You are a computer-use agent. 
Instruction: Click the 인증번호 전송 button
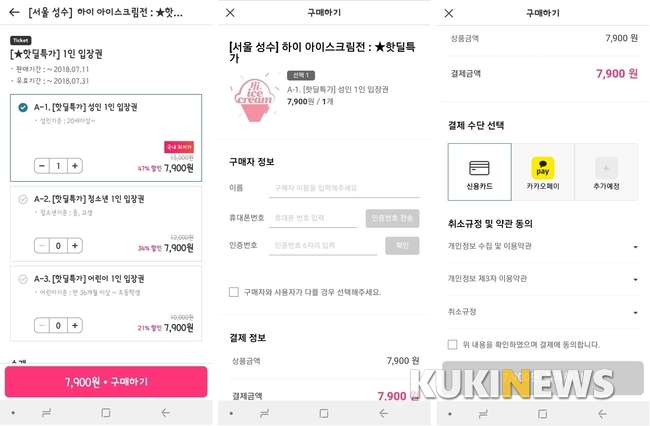click(x=392, y=218)
